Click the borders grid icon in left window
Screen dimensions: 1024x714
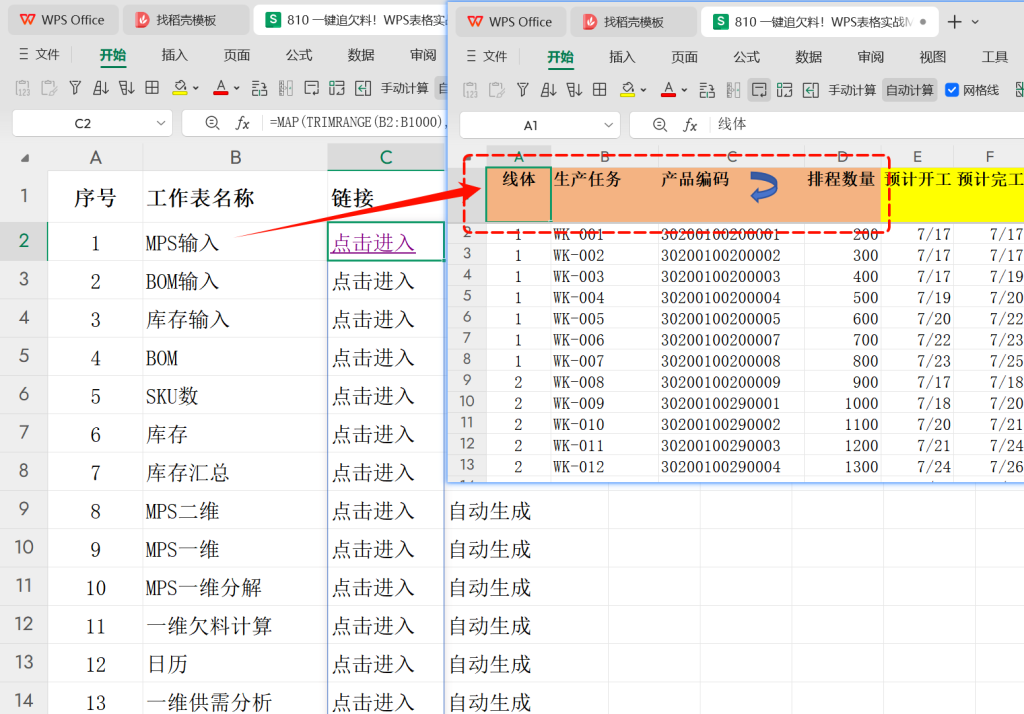click(x=152, y=88)
